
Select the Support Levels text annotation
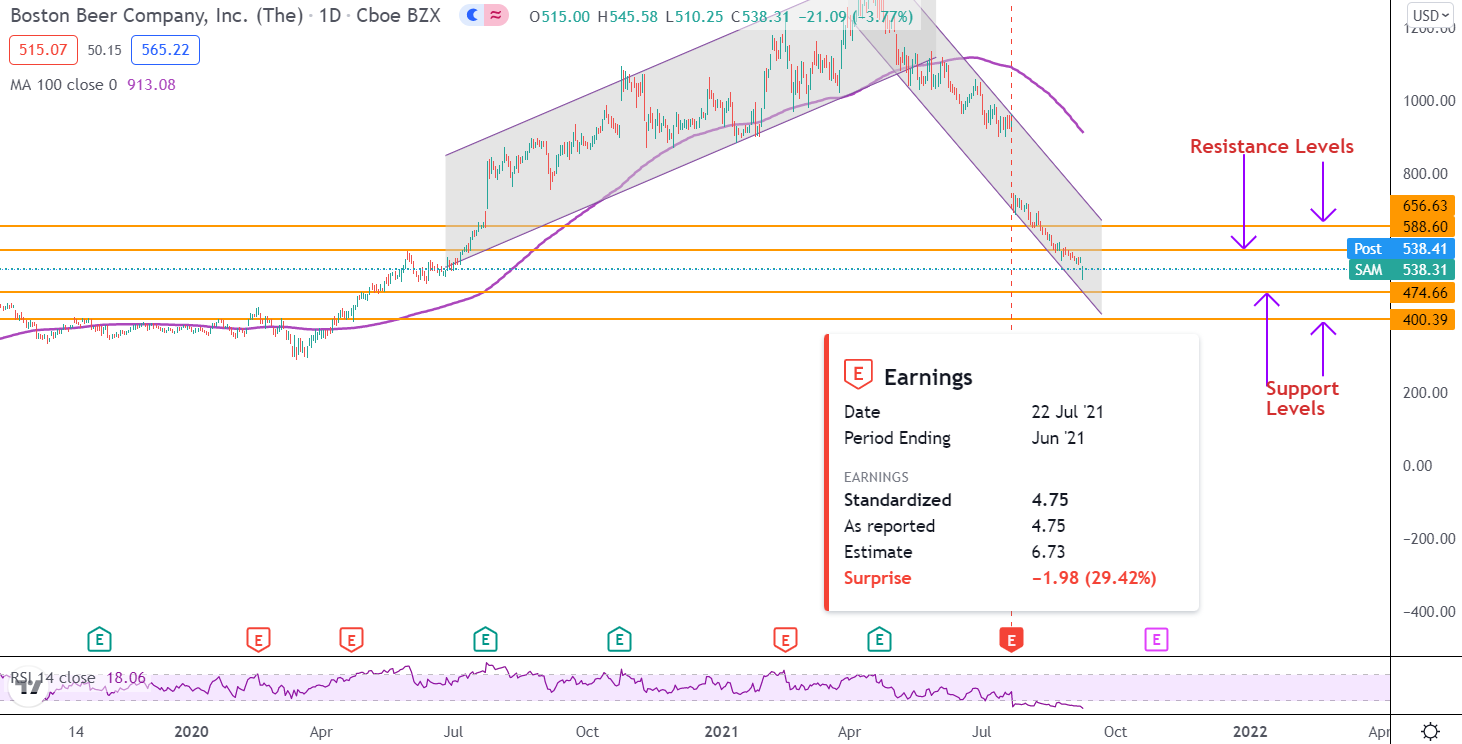(x=1302, y=398)
